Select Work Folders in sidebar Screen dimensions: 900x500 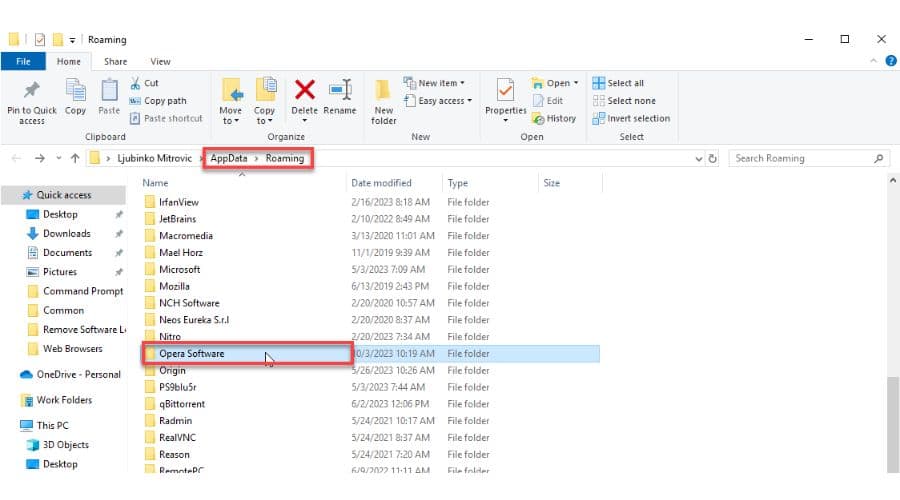pyautogui.click(x=64, y=400)
